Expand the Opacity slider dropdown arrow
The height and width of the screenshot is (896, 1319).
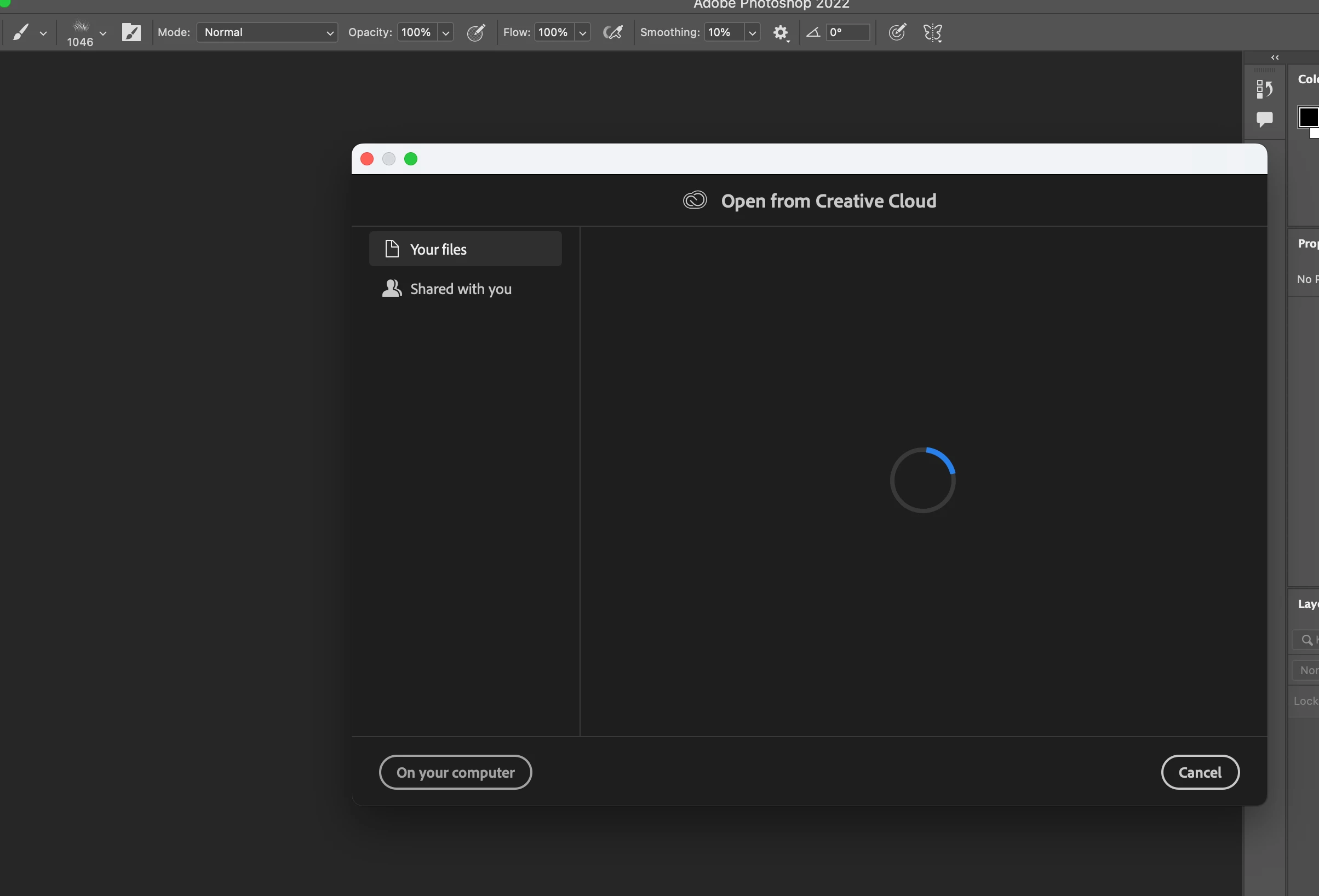(446, 33)
